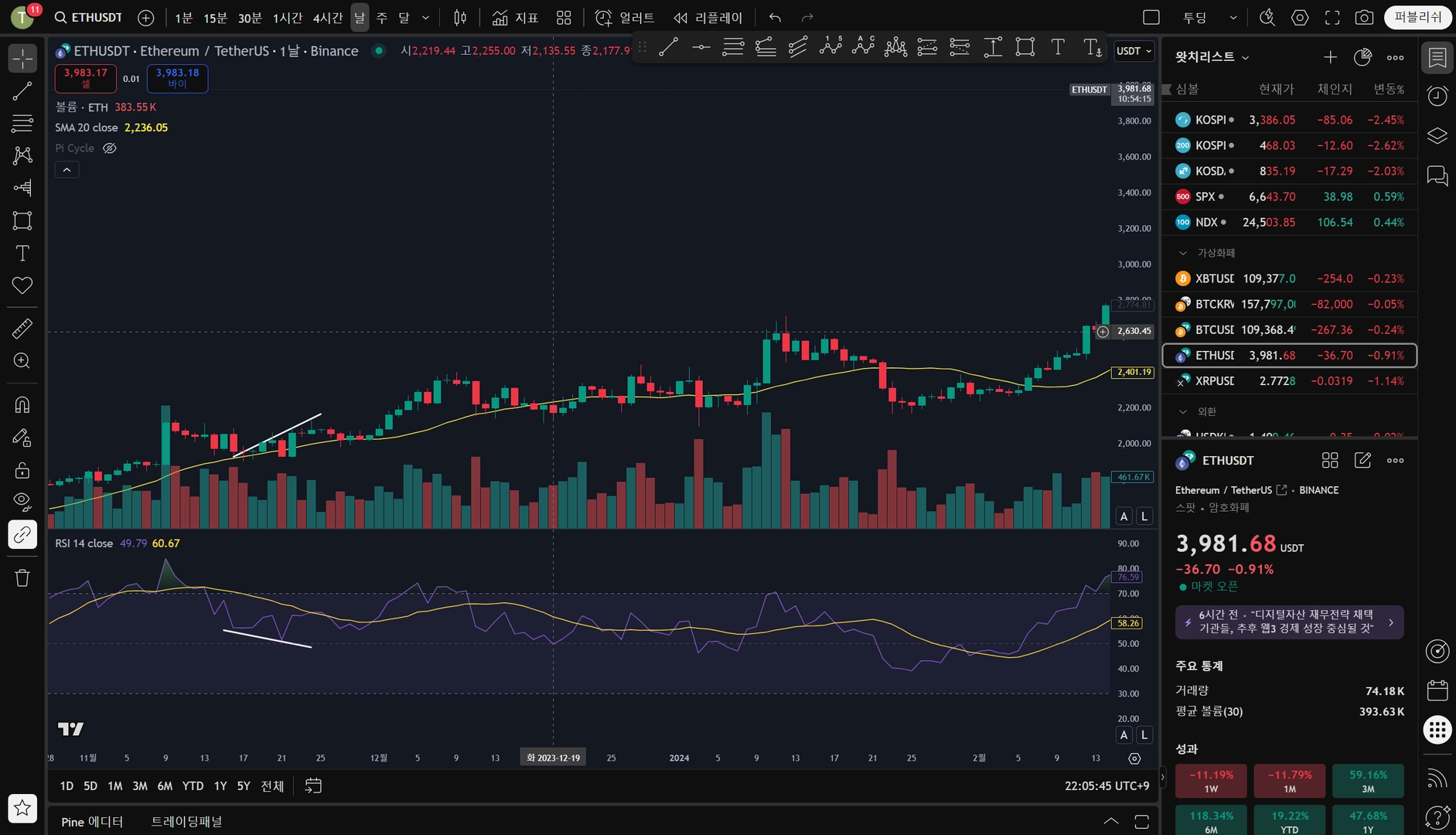Enter fullscreen mode
The height and width of the screenshot is (835, 1456).
1332,17
